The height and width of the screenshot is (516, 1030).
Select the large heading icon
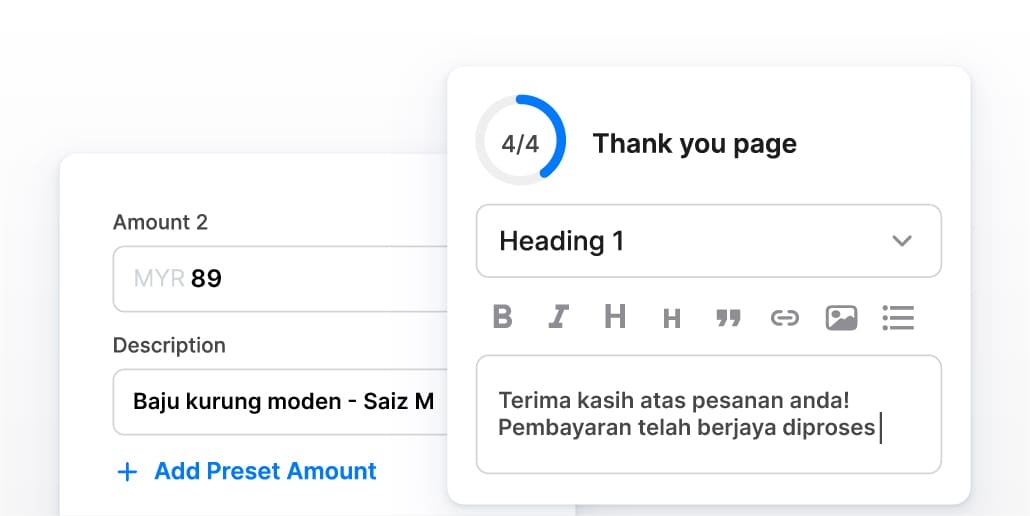tap(615, 318)
